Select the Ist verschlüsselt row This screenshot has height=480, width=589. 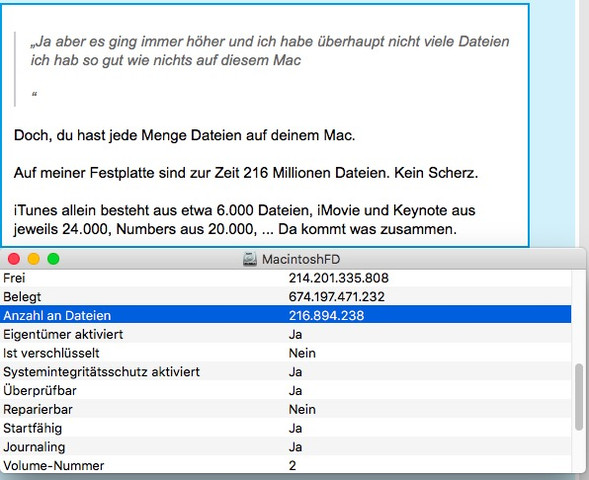[285, 353]
